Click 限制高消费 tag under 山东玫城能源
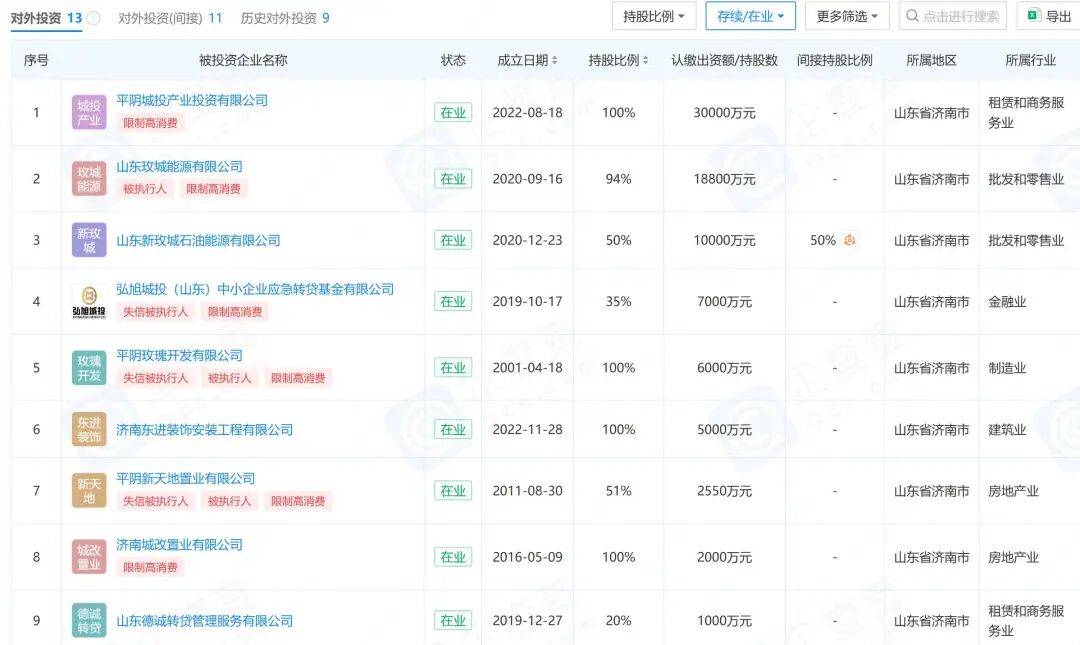The image size is (1080, 645). click(214, 189)
